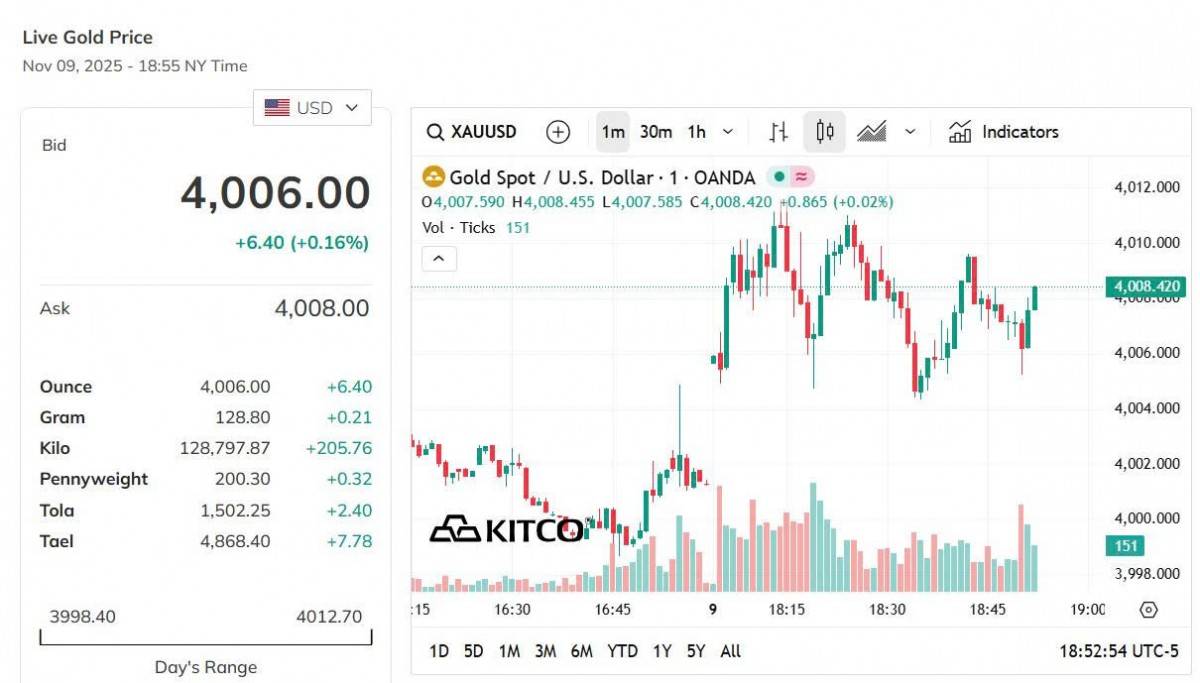Open the Indicators panel
Image resolution: width=1200 pixels, height=683 pixels.
coord(1004,131)
